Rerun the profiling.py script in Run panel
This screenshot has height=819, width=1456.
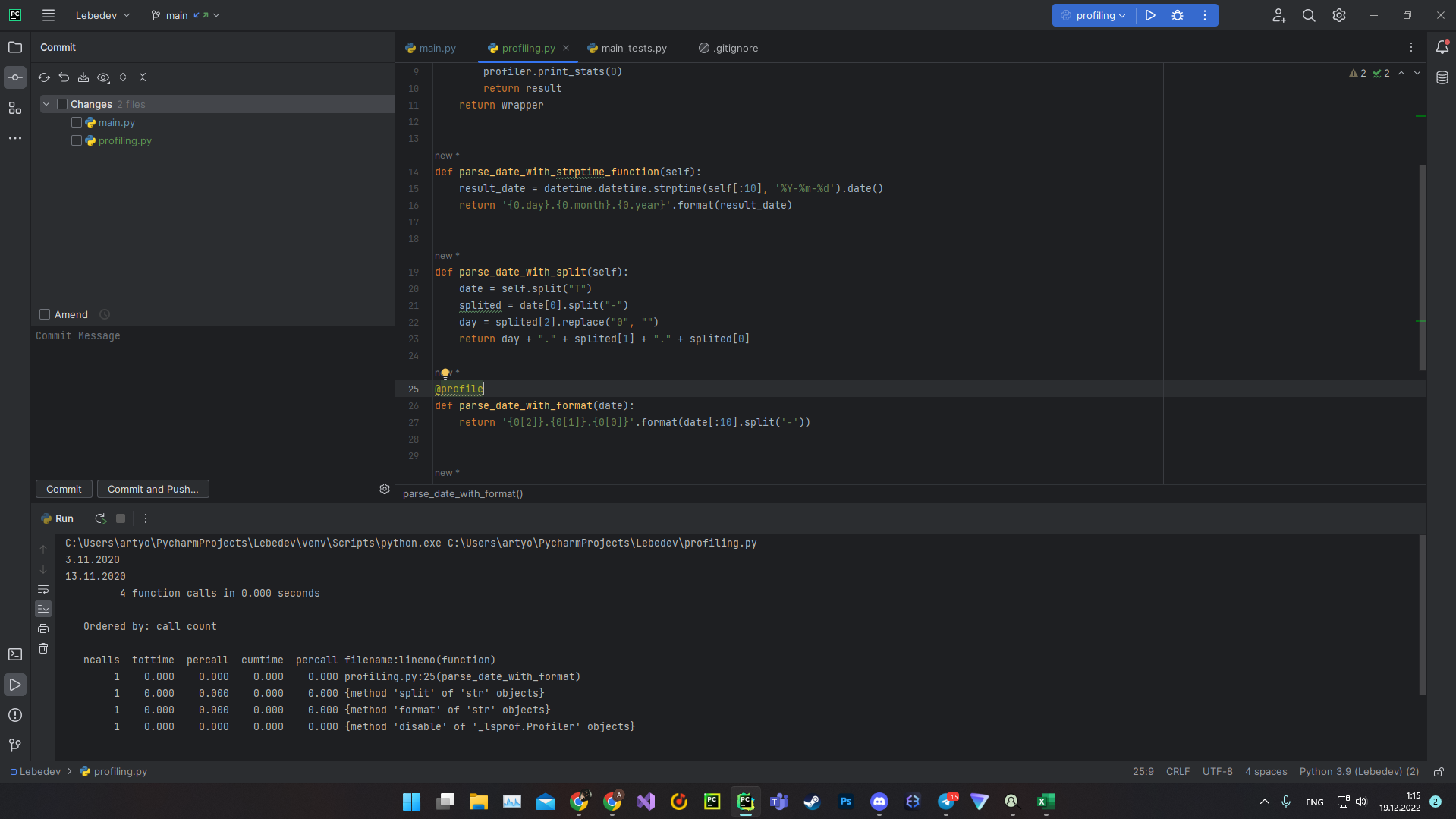100,518
